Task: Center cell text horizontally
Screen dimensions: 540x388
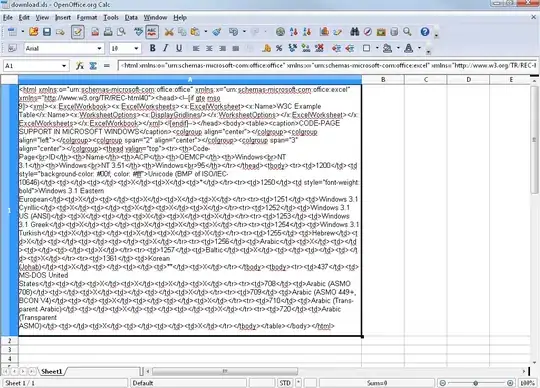Action: pos(209,48)
